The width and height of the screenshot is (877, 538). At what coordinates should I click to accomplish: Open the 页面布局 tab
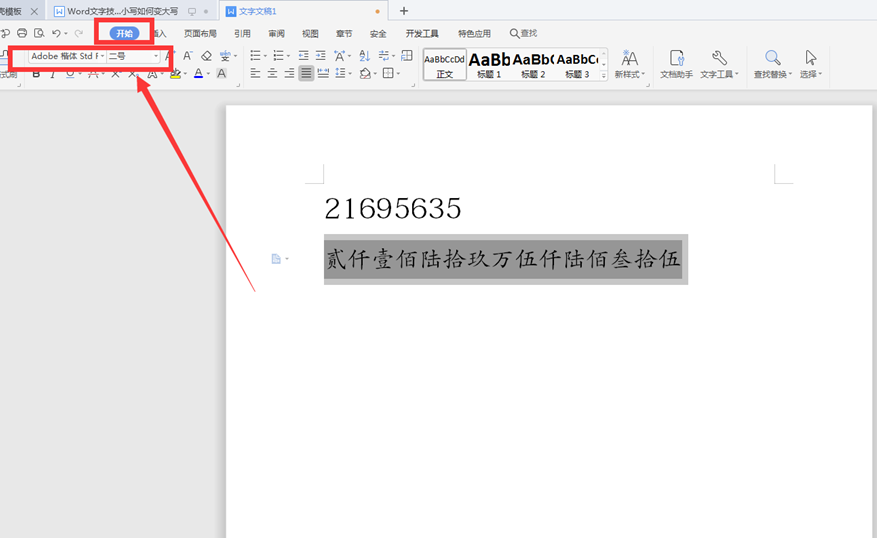point(200,34)
